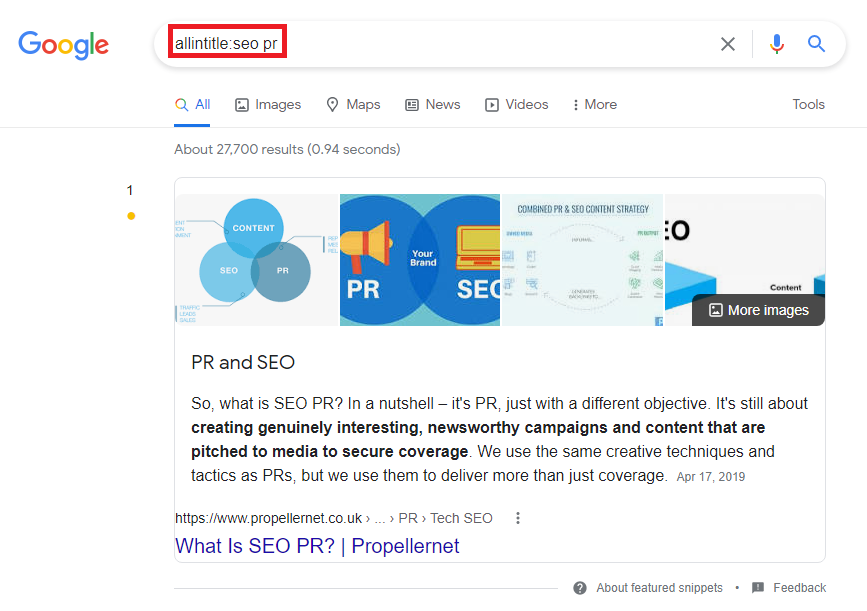Click the About featured snippets help icon
This screenshot has width=867, height=611.
click(x=580, y=588)
